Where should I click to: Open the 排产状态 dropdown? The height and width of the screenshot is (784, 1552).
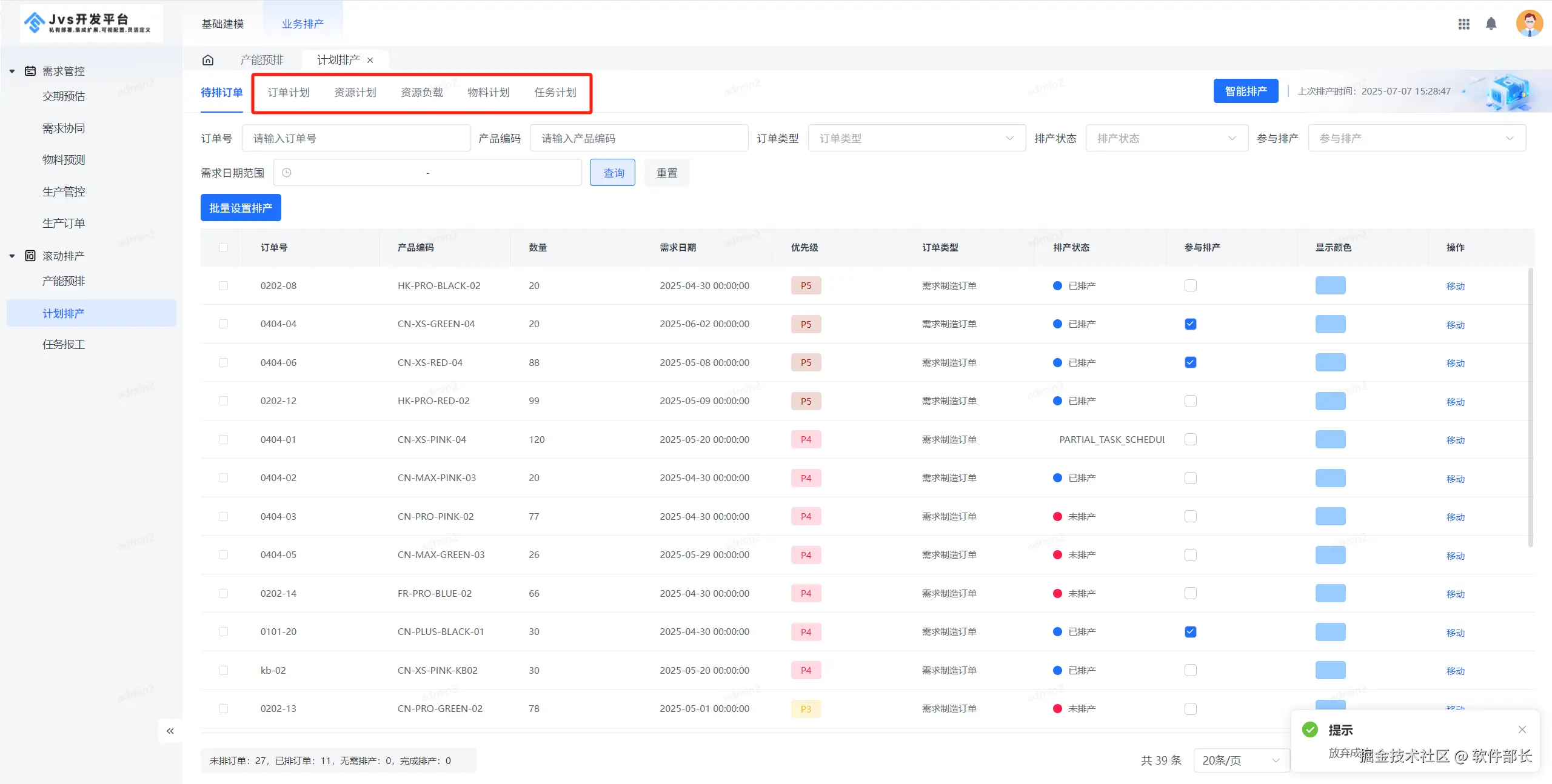pyautogui.click(x=1166, y=138)
